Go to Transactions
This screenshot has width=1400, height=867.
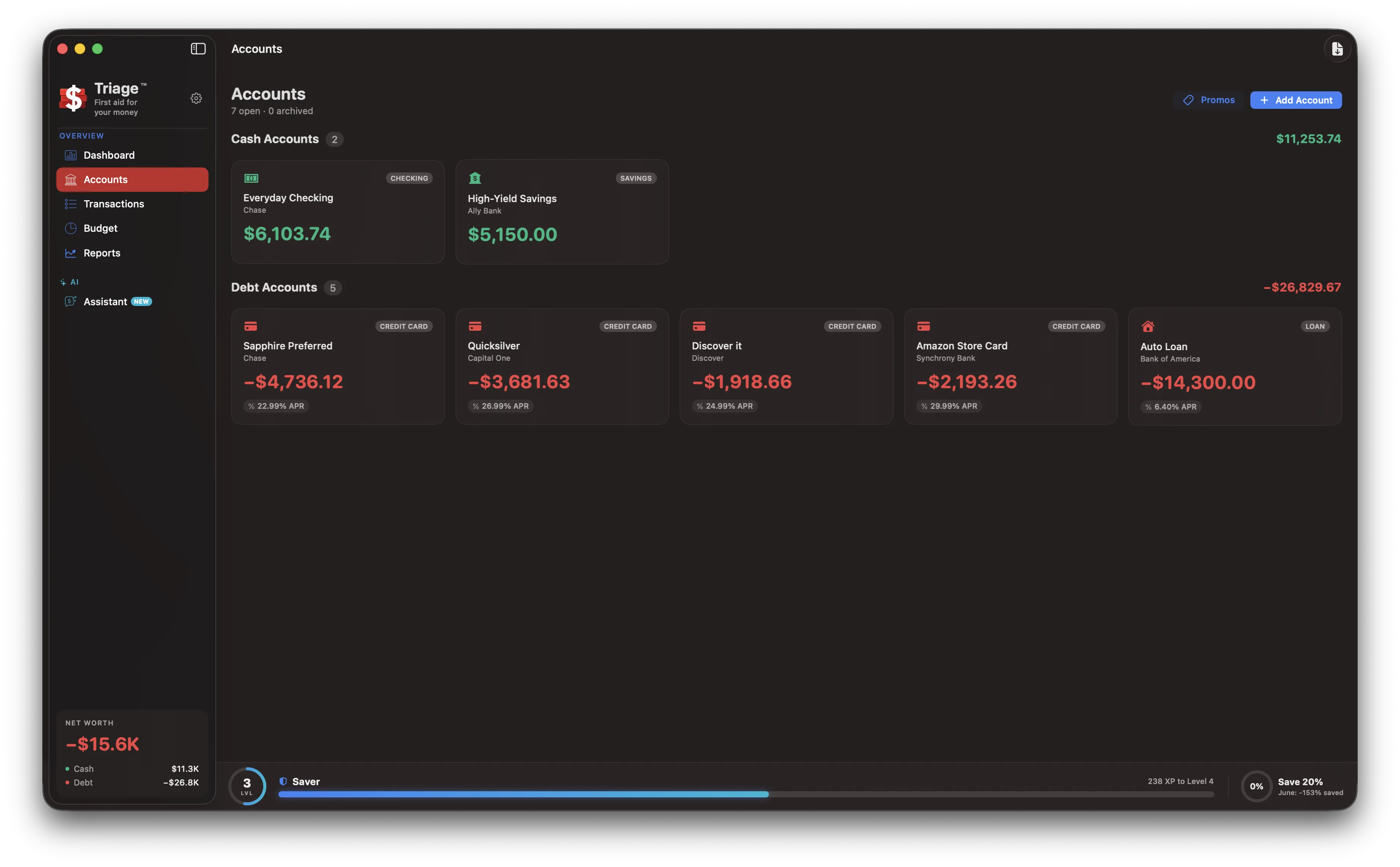(x=132, y=204)
